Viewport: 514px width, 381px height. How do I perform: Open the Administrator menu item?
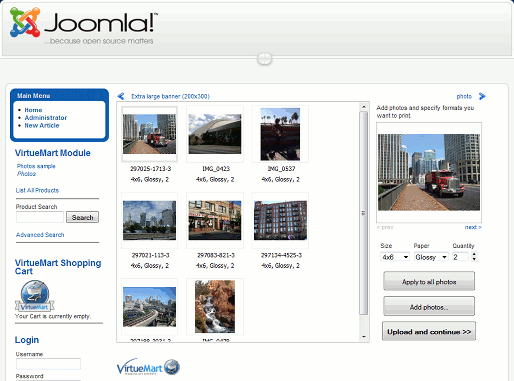point(46,118)
